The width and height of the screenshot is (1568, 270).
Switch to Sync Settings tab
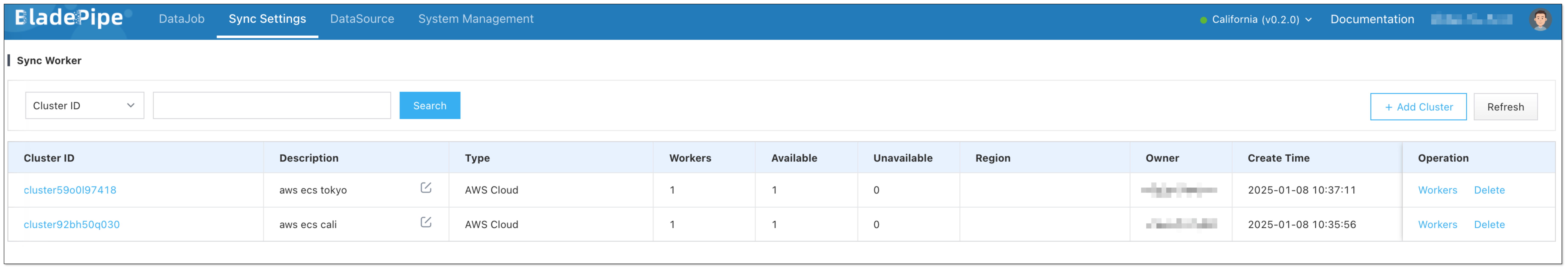tap(267, 19)
